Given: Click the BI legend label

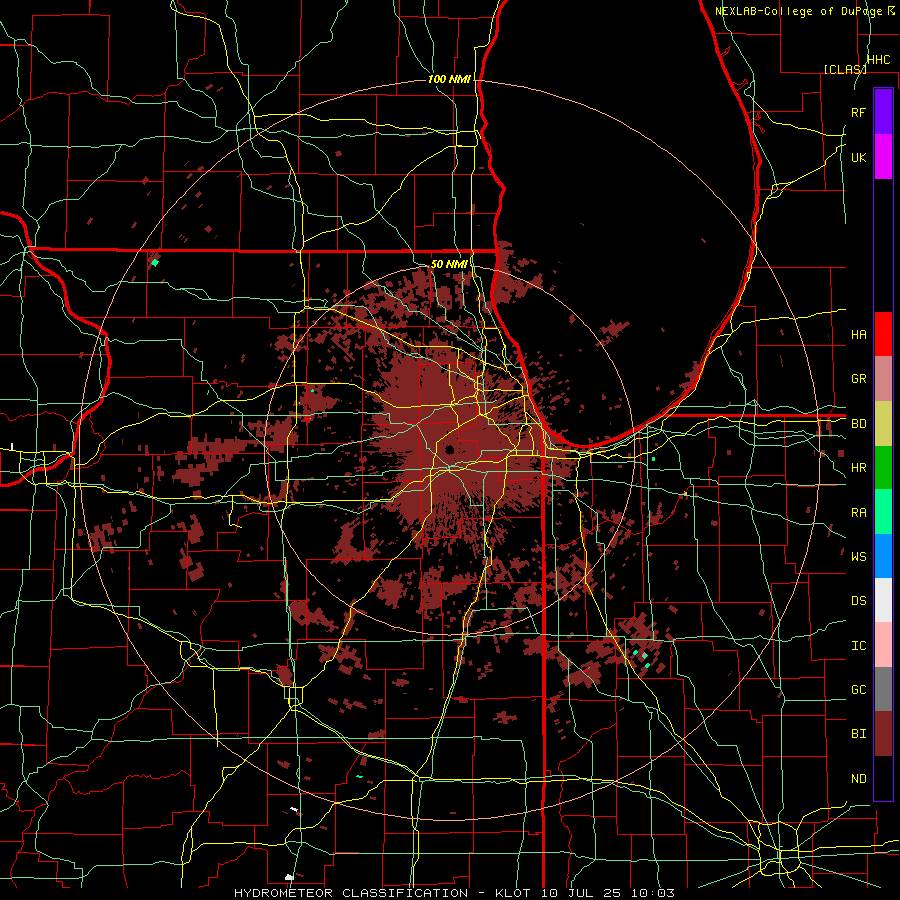Looking at the screenshot, I should pos(858,734).
